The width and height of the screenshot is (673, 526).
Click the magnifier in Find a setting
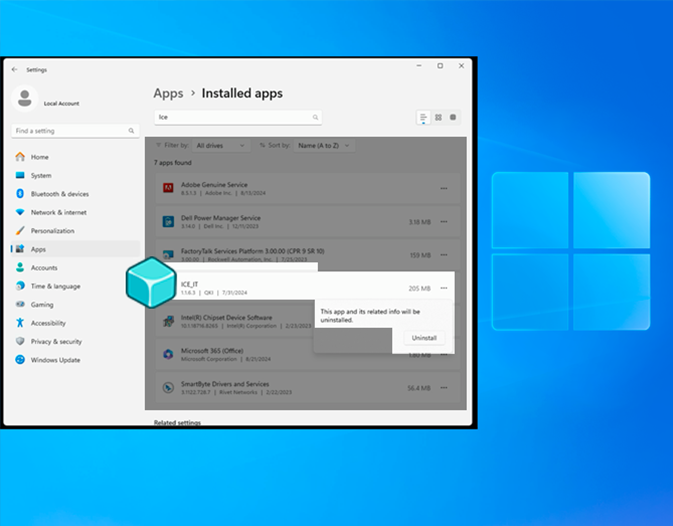point(131,131)
